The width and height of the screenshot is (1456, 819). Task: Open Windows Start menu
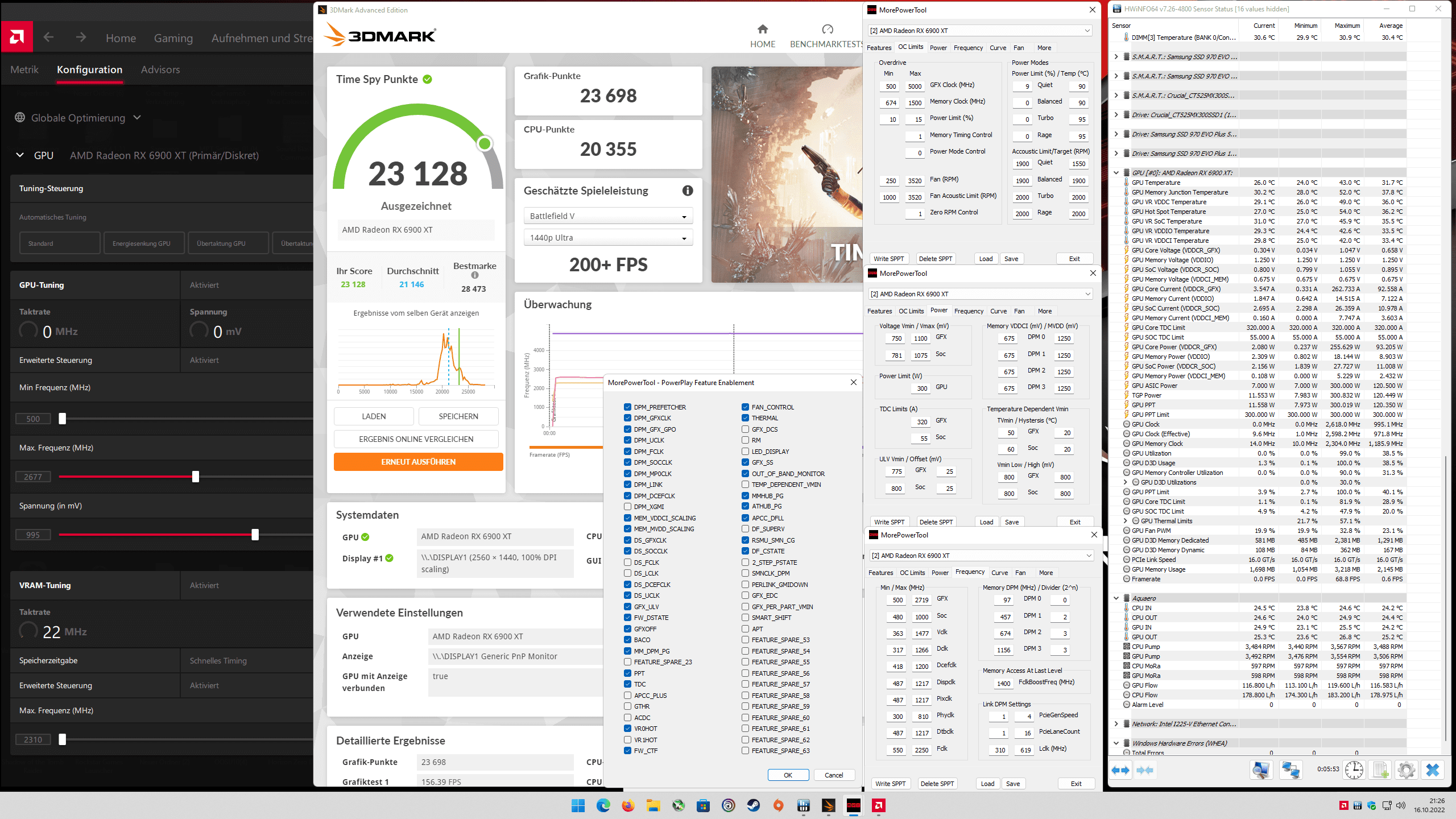click(578, 805)
